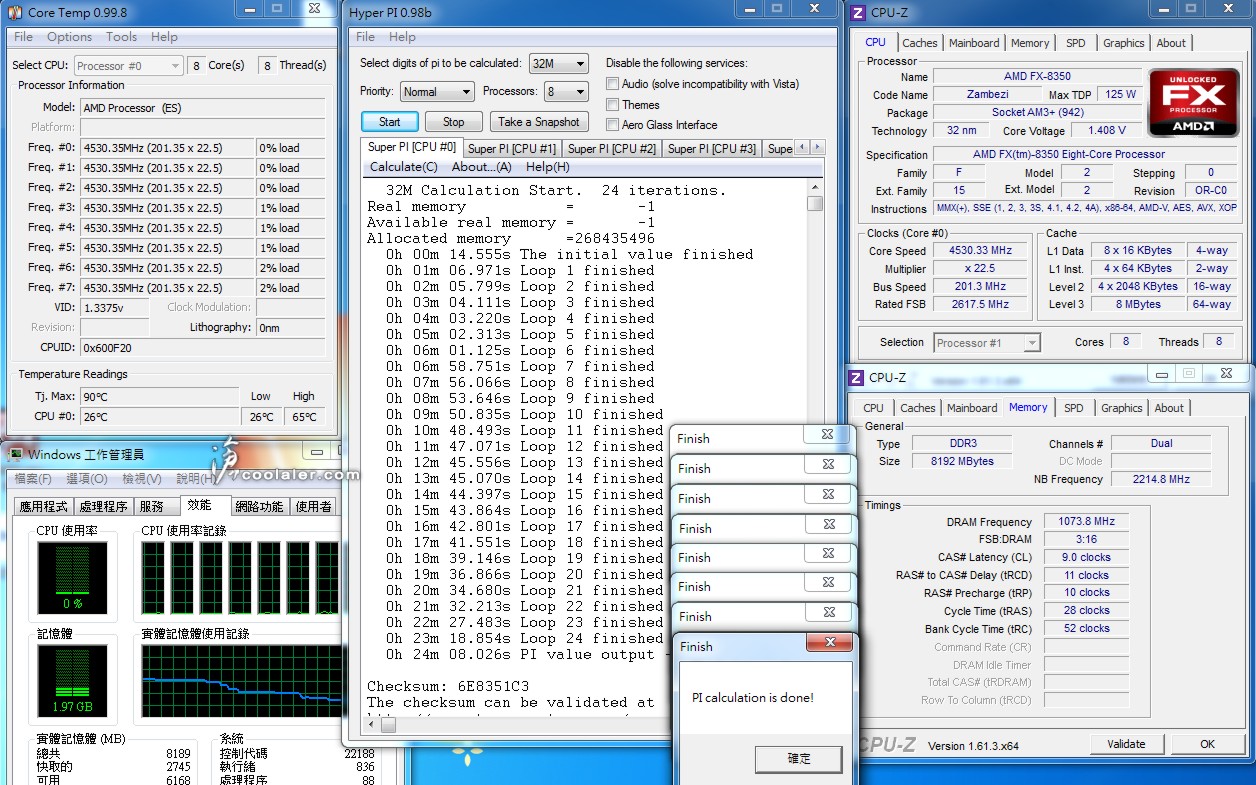Open CPU tab in lower CPU-Z window
Viewport: 1256px width, 785px height.
(x=873, y=408)
